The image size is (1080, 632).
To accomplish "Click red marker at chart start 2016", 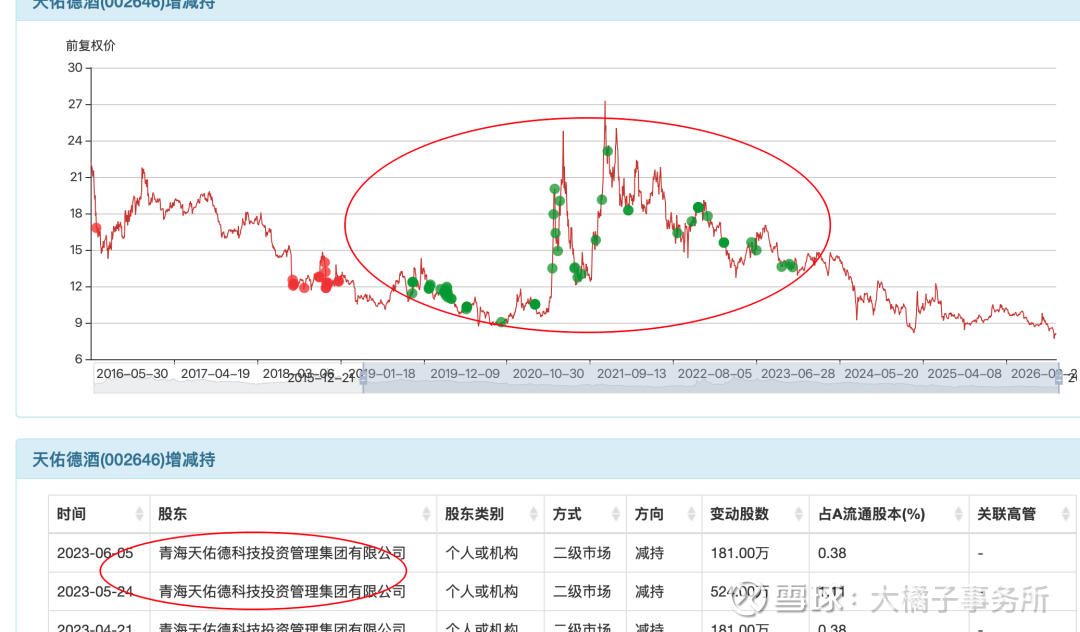I will coord(96,229).
